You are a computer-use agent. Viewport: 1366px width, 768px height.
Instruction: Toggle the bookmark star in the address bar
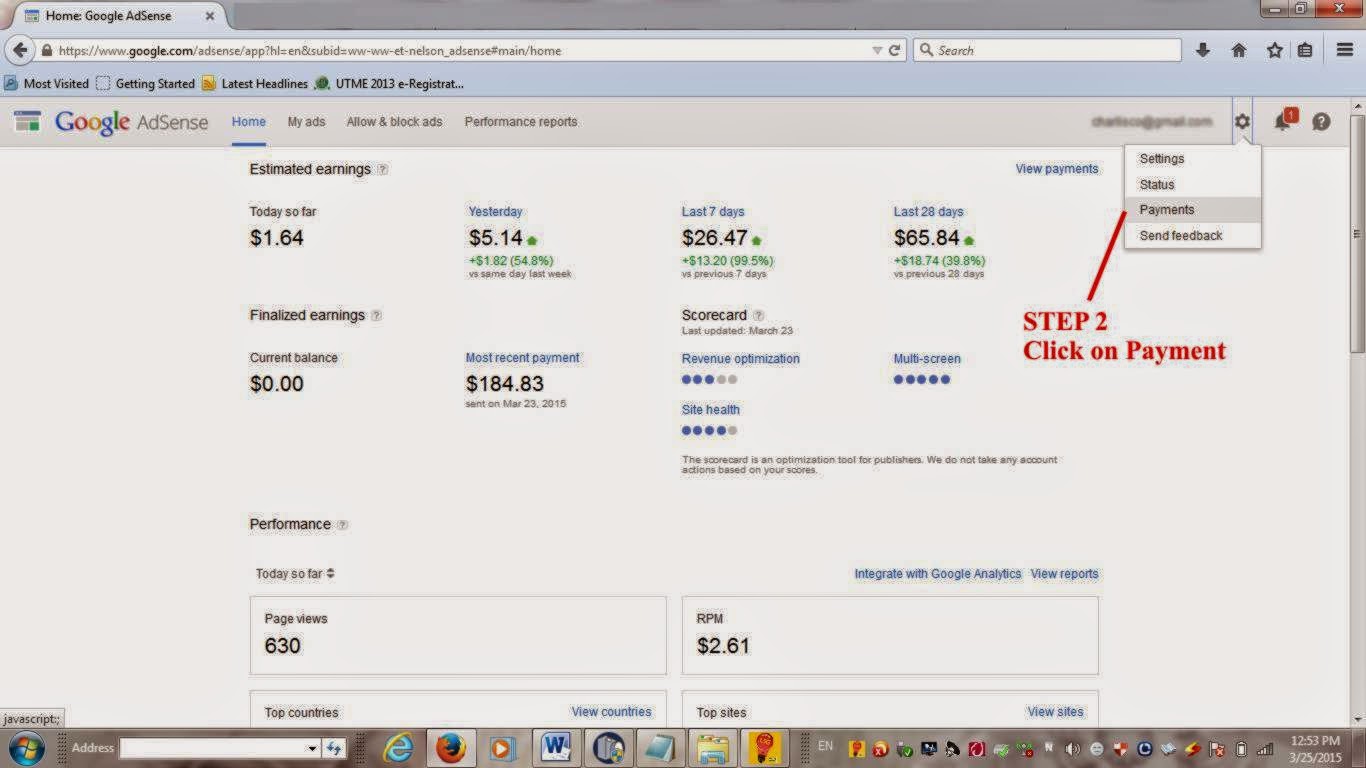1273,49
